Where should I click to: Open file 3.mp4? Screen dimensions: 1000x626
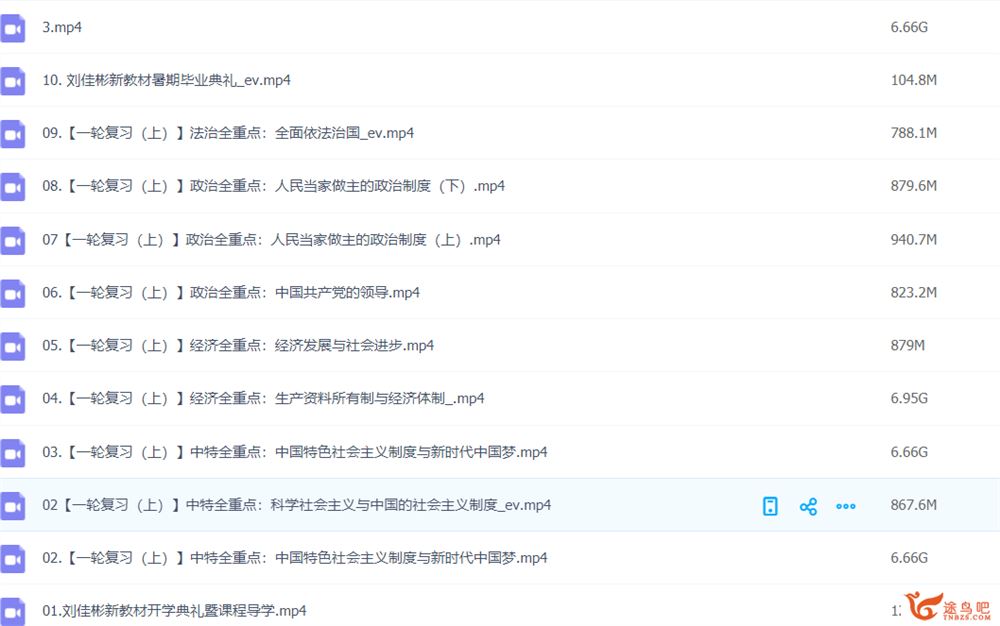[62, 27]
